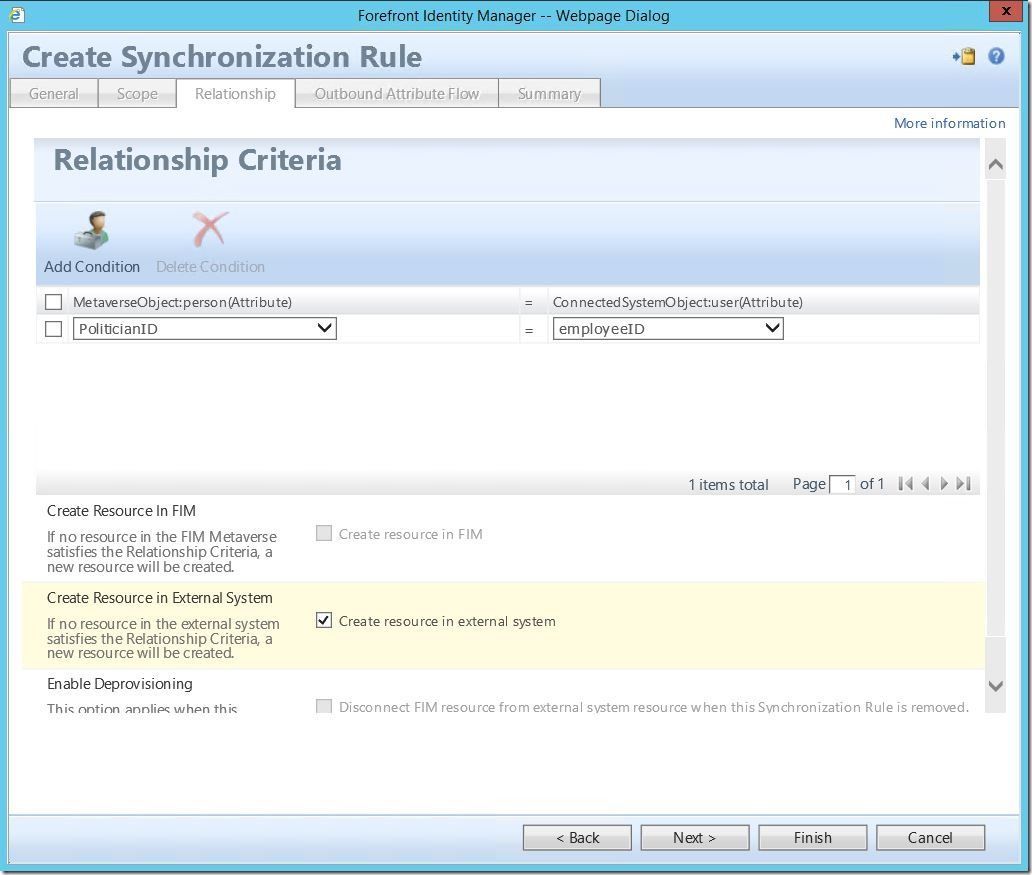Select the Relationship tab

(x=236, y=93)
